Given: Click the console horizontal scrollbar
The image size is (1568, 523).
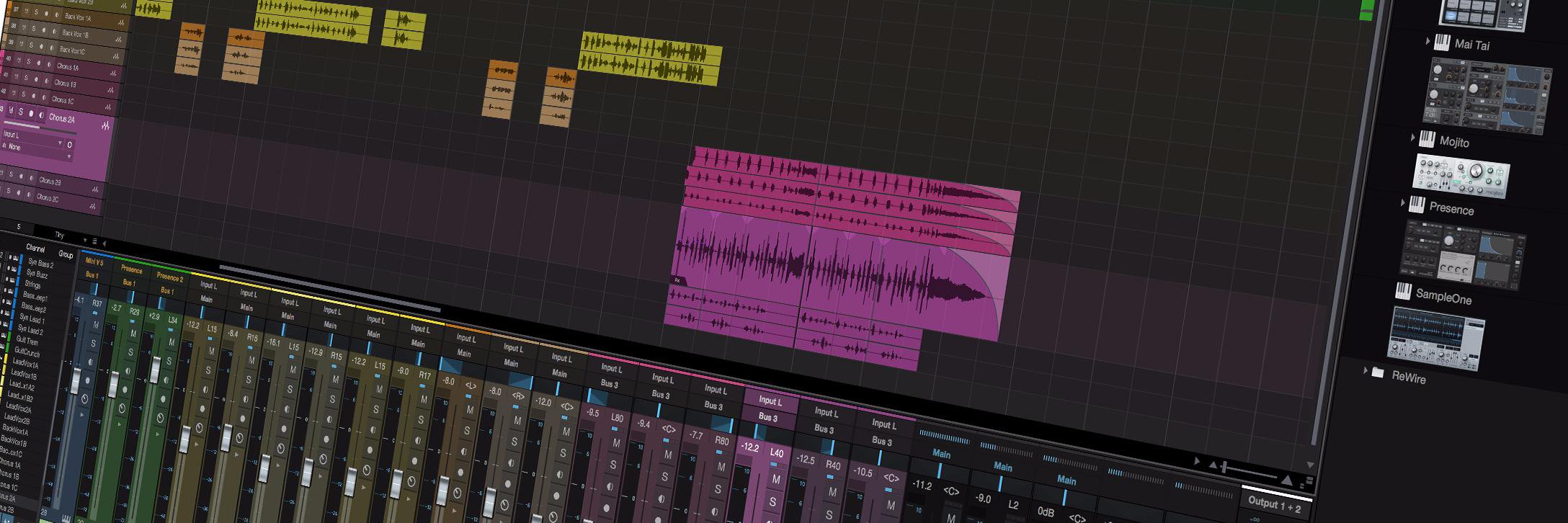Looking at the screenshot, I should point(329,289).
